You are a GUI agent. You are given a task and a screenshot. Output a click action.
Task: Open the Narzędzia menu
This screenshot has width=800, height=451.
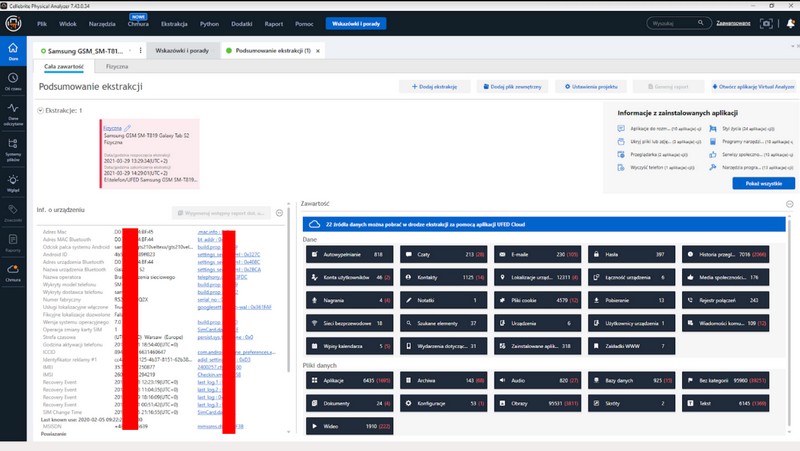point(102,23)
